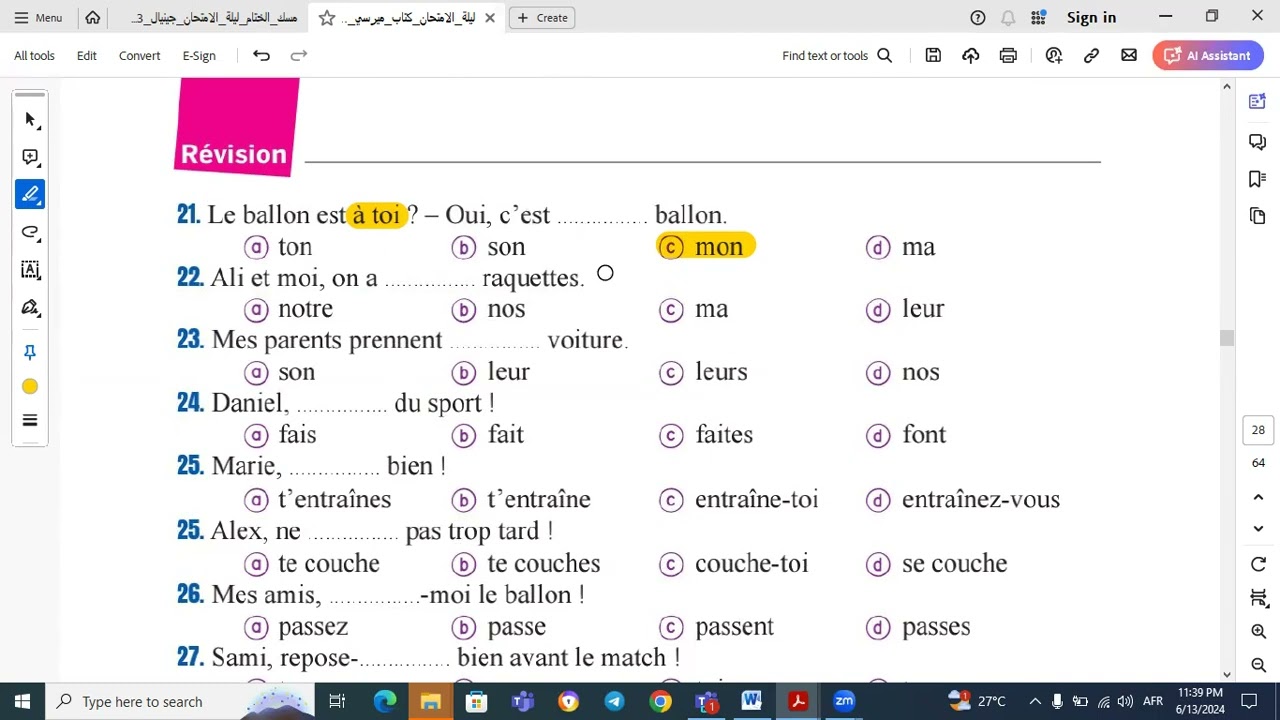Open the page thumbnails panel
The width and height of the screenshot is (1280, 720).
point(1258,216)
